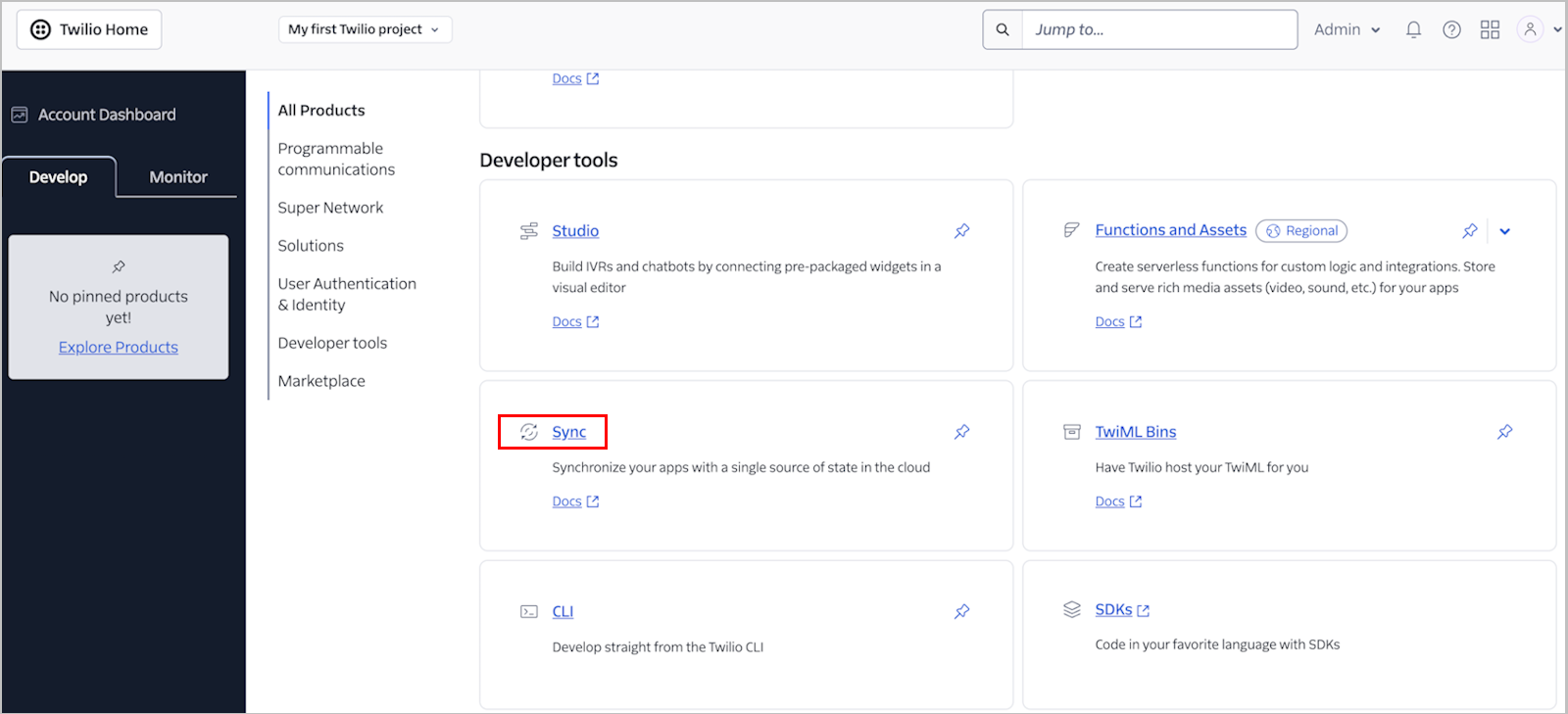Select All Products in the category list
Image resolution: width=1568 pixels, height=714 pixels.
[321, 111]
